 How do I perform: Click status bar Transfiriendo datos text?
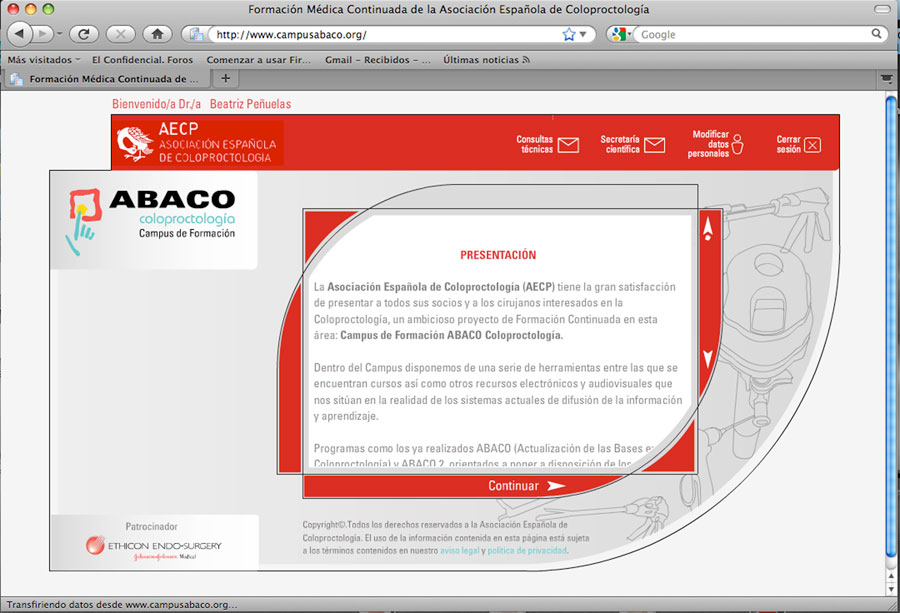(122, 604)
